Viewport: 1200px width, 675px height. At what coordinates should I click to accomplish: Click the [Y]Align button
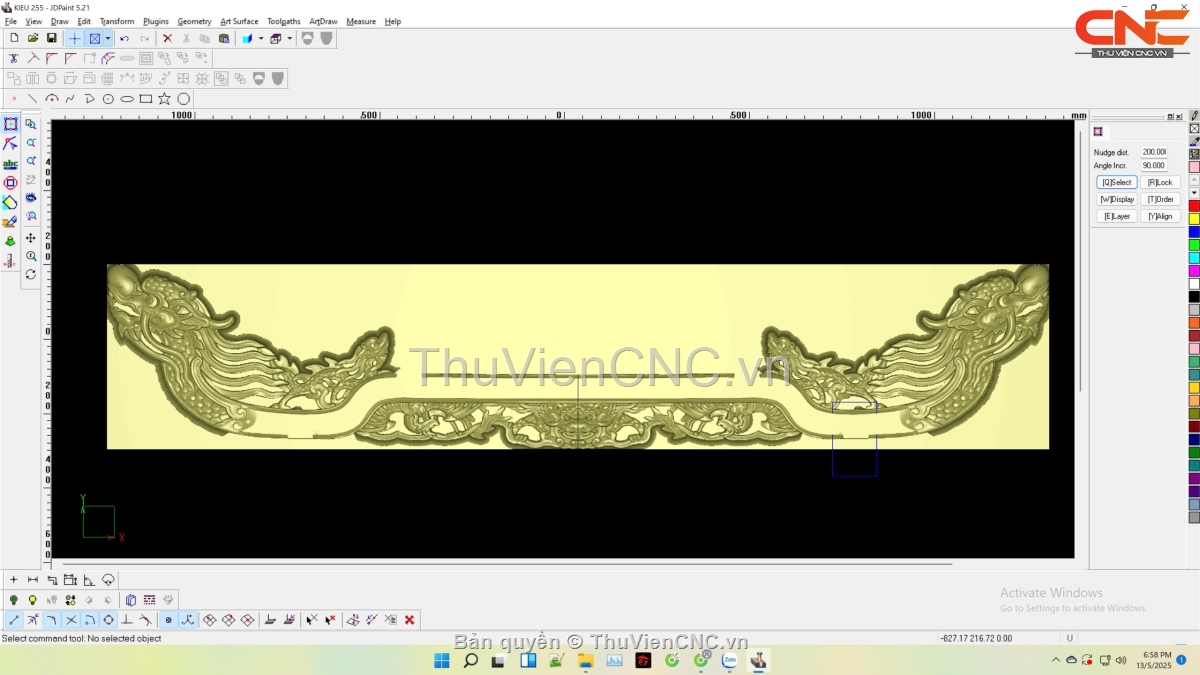click(x=1160, y=216)
